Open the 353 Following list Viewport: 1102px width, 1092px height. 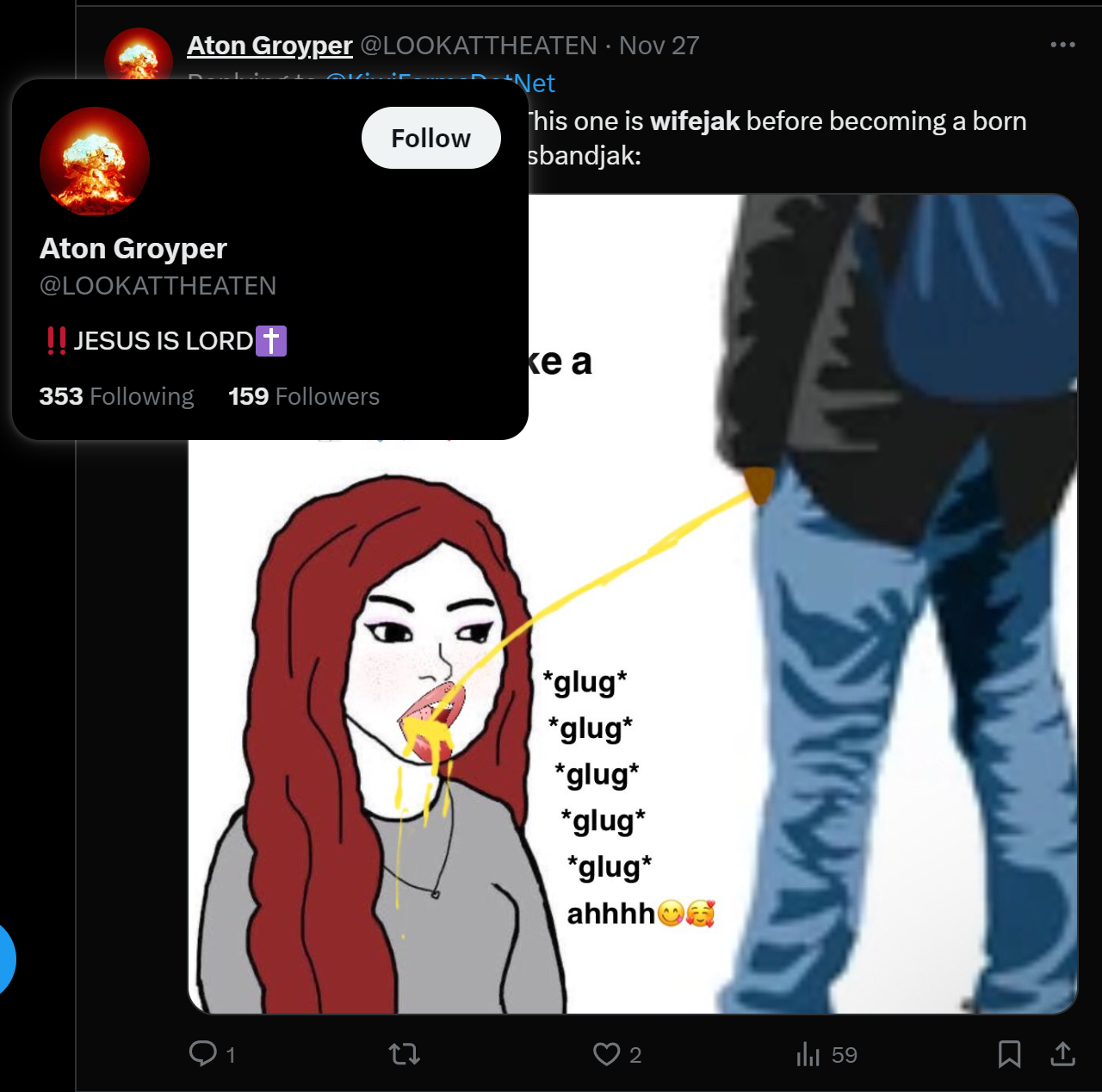(x=116, y=396)
